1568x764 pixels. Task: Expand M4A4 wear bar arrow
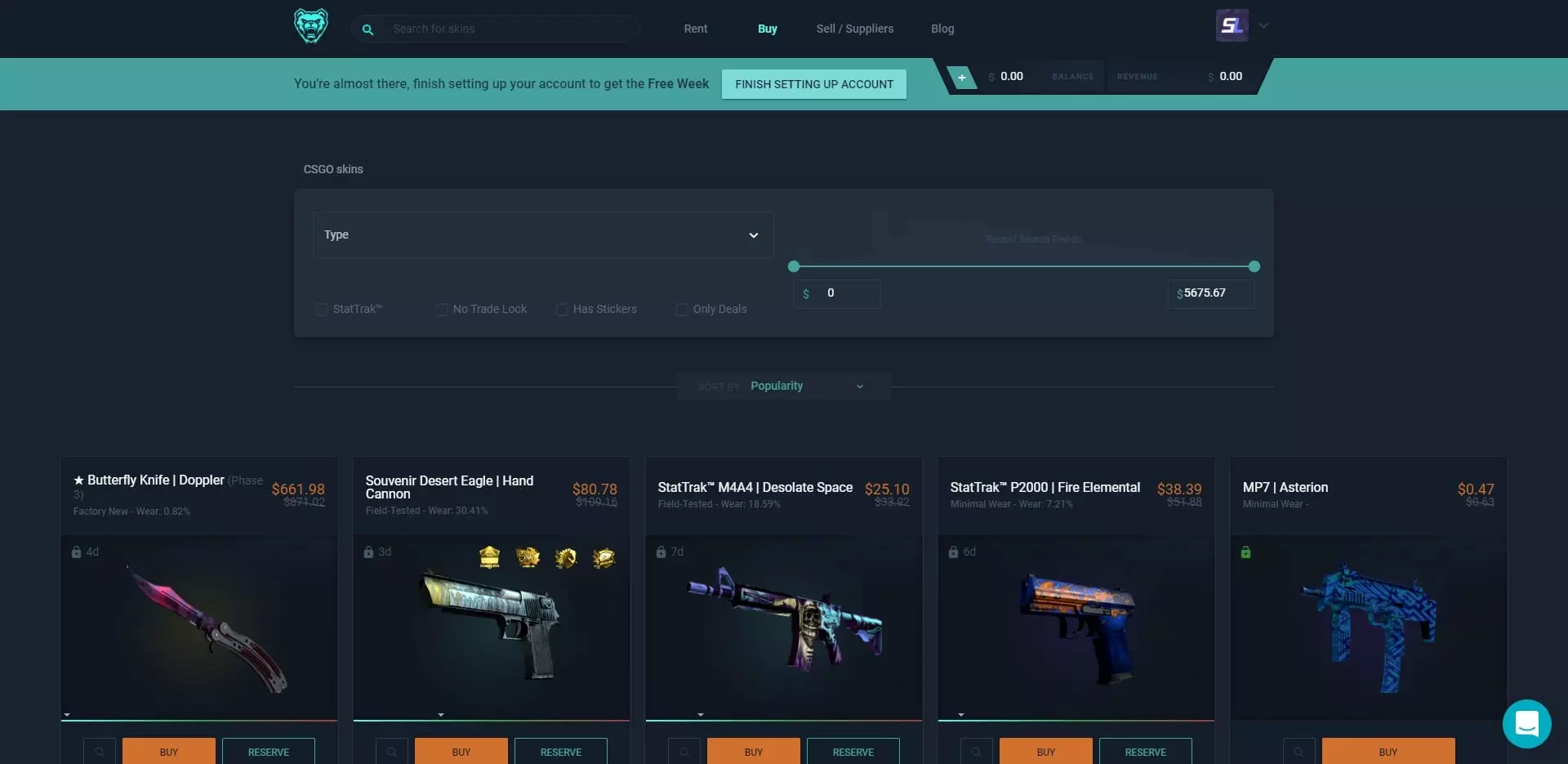(x=701, y=715)
